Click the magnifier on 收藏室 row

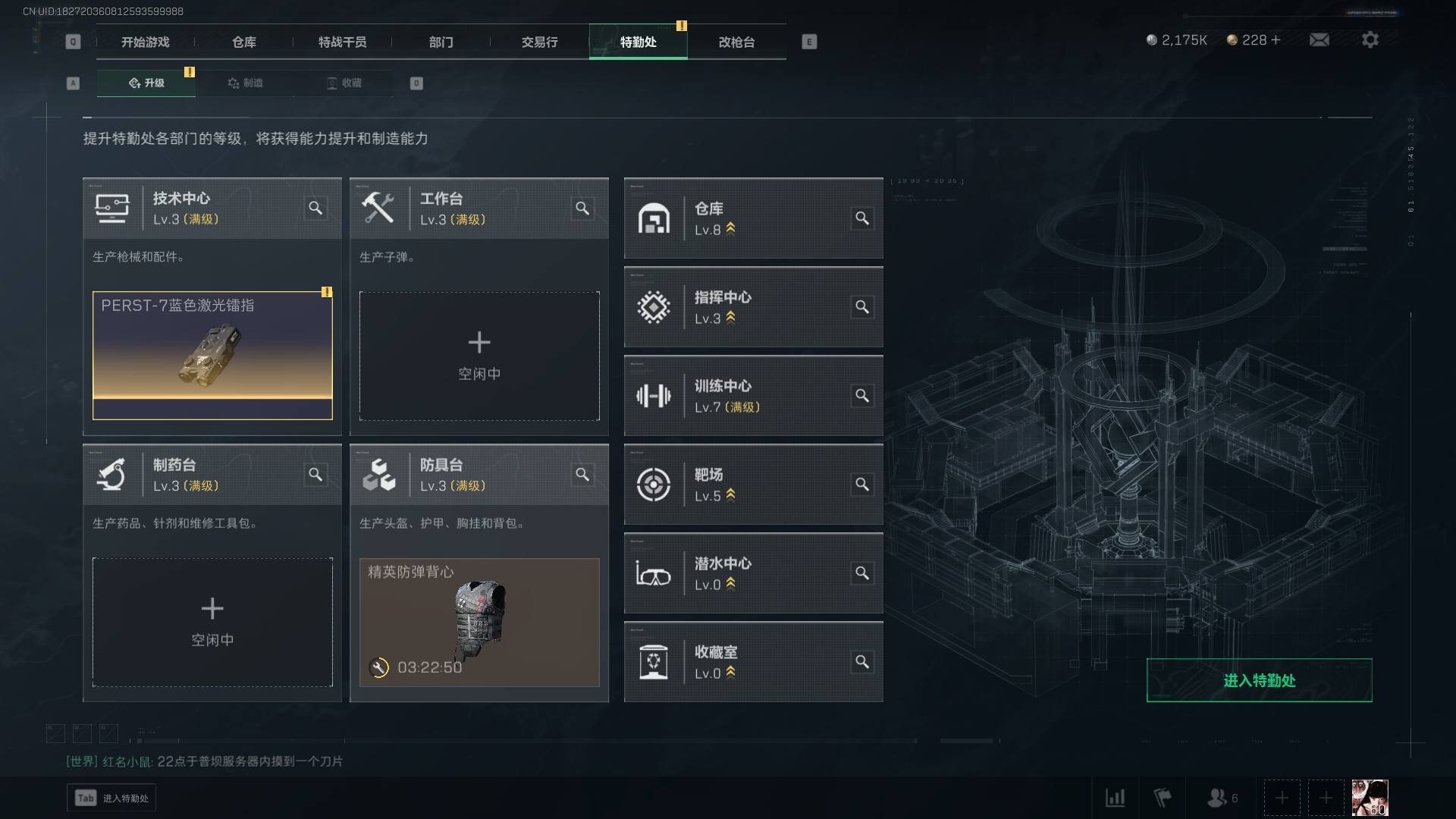(862, 662)
